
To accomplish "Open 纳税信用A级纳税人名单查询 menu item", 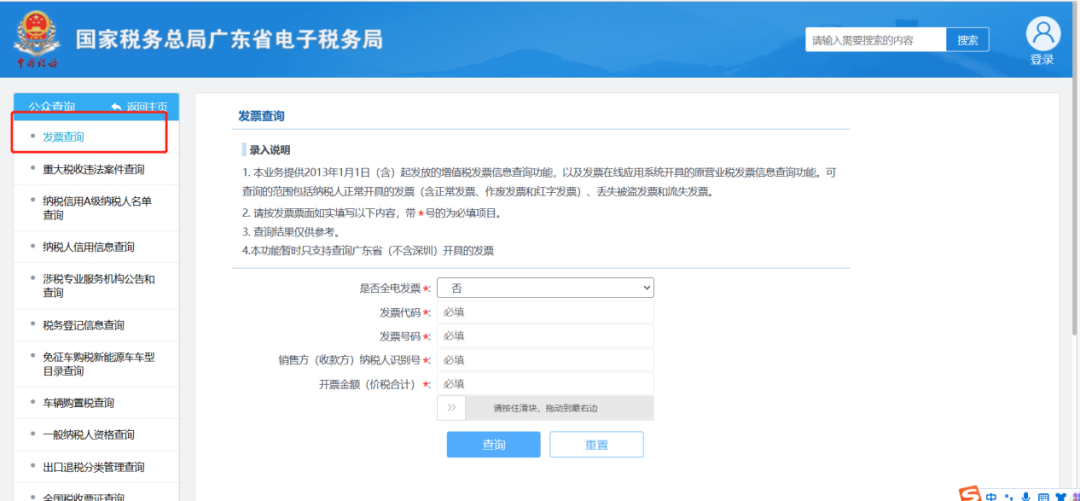I will [x=96, y=207].
